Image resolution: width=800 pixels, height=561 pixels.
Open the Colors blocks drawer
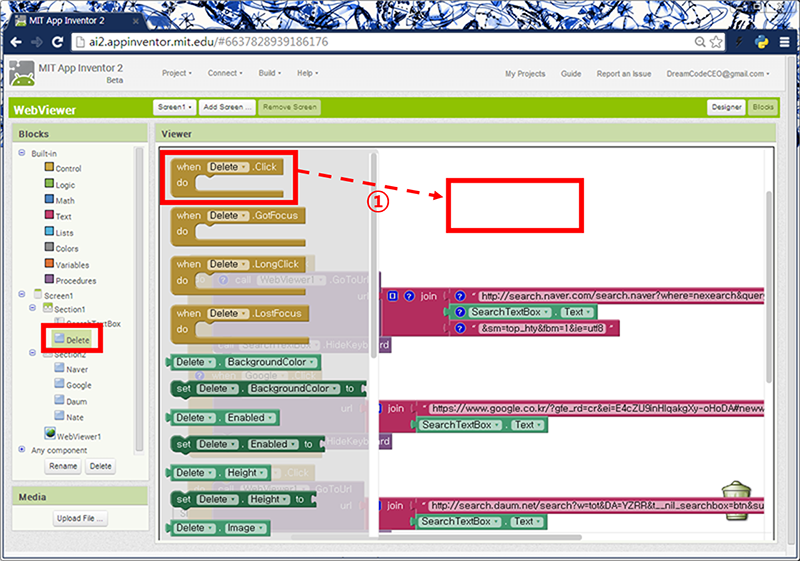(x=62, y=248)
